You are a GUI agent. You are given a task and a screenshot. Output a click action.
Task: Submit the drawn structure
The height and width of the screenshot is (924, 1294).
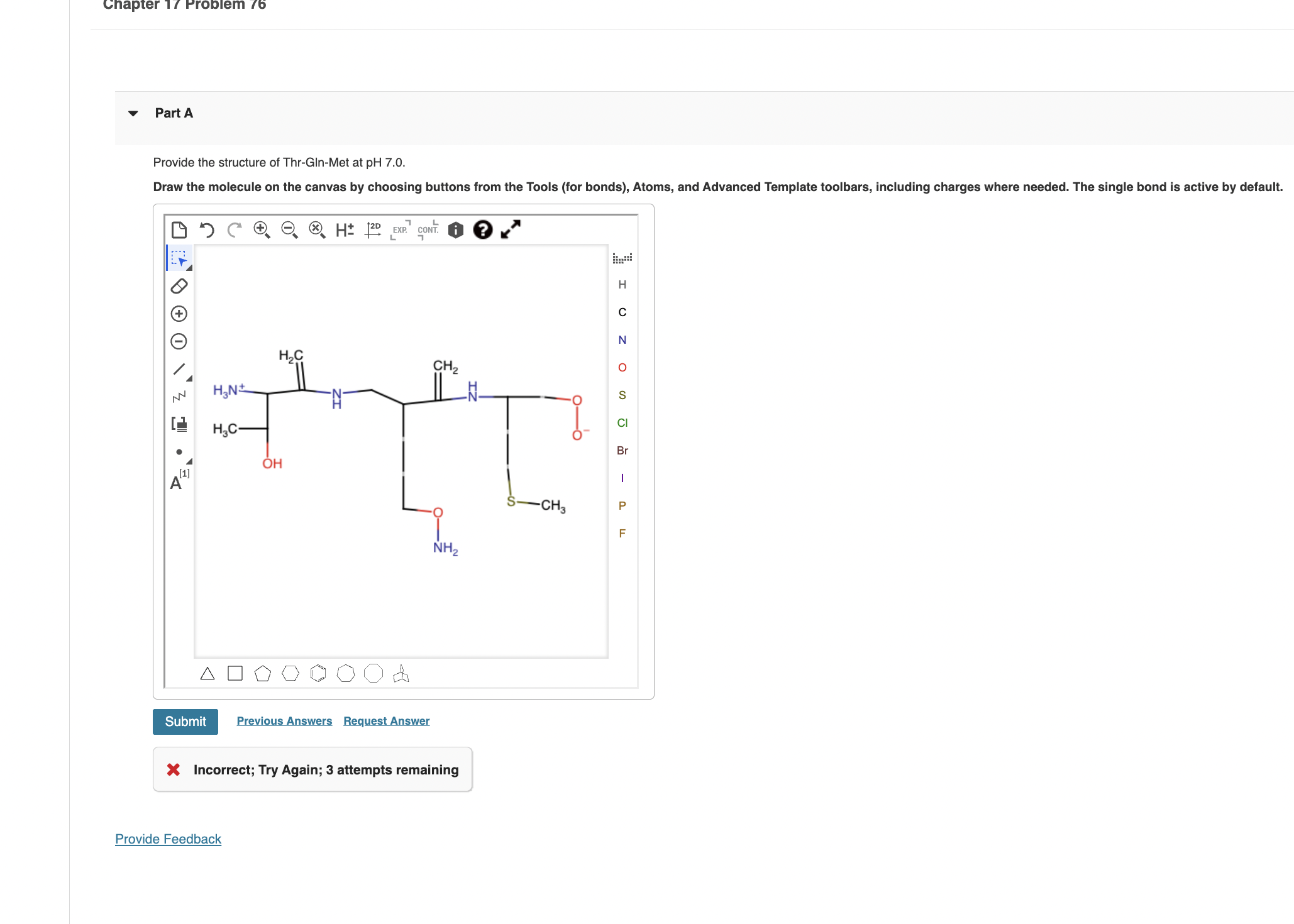click(185, 721)
